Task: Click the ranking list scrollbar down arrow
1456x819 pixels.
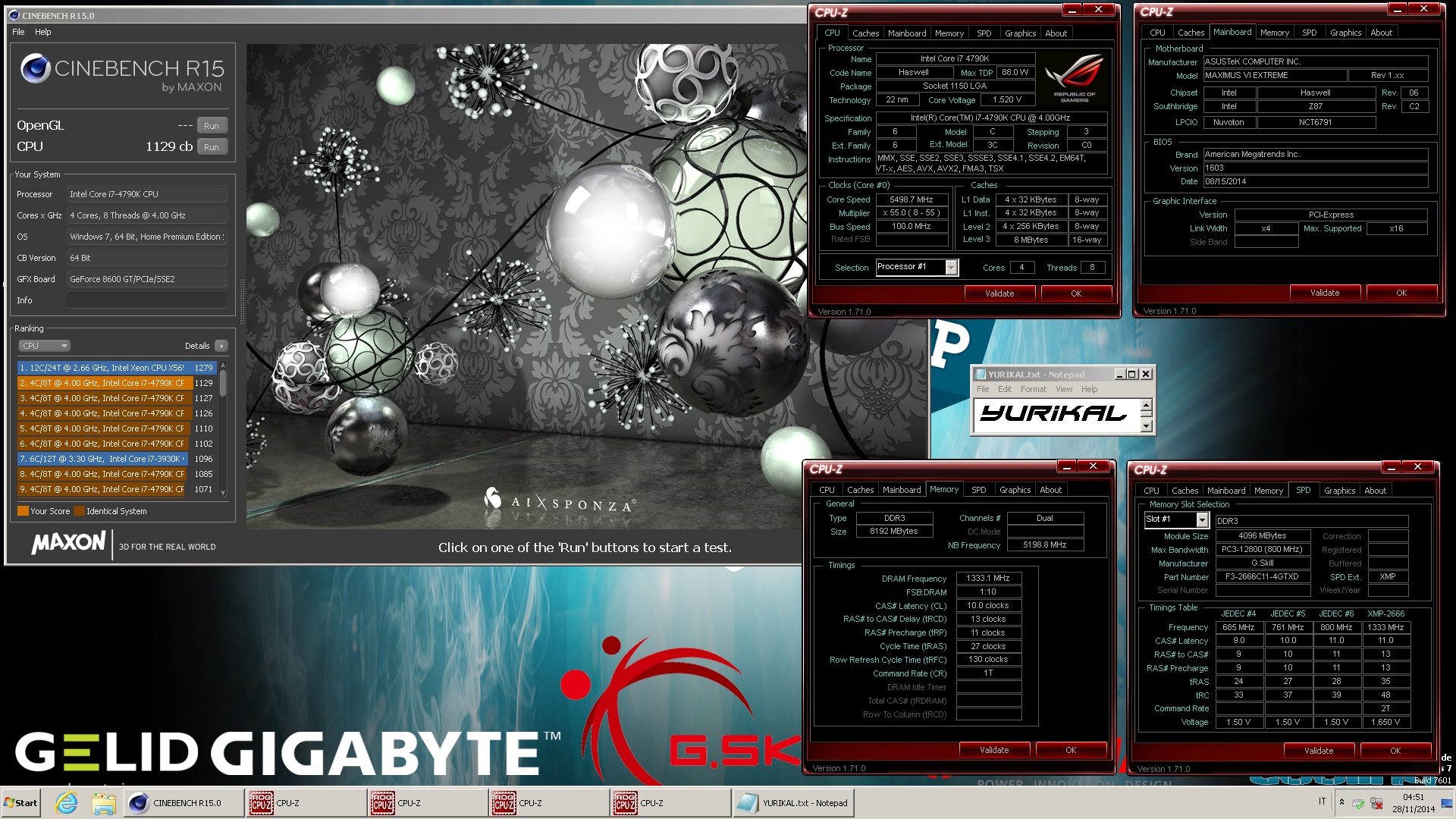Action: [x=223, y=492]
